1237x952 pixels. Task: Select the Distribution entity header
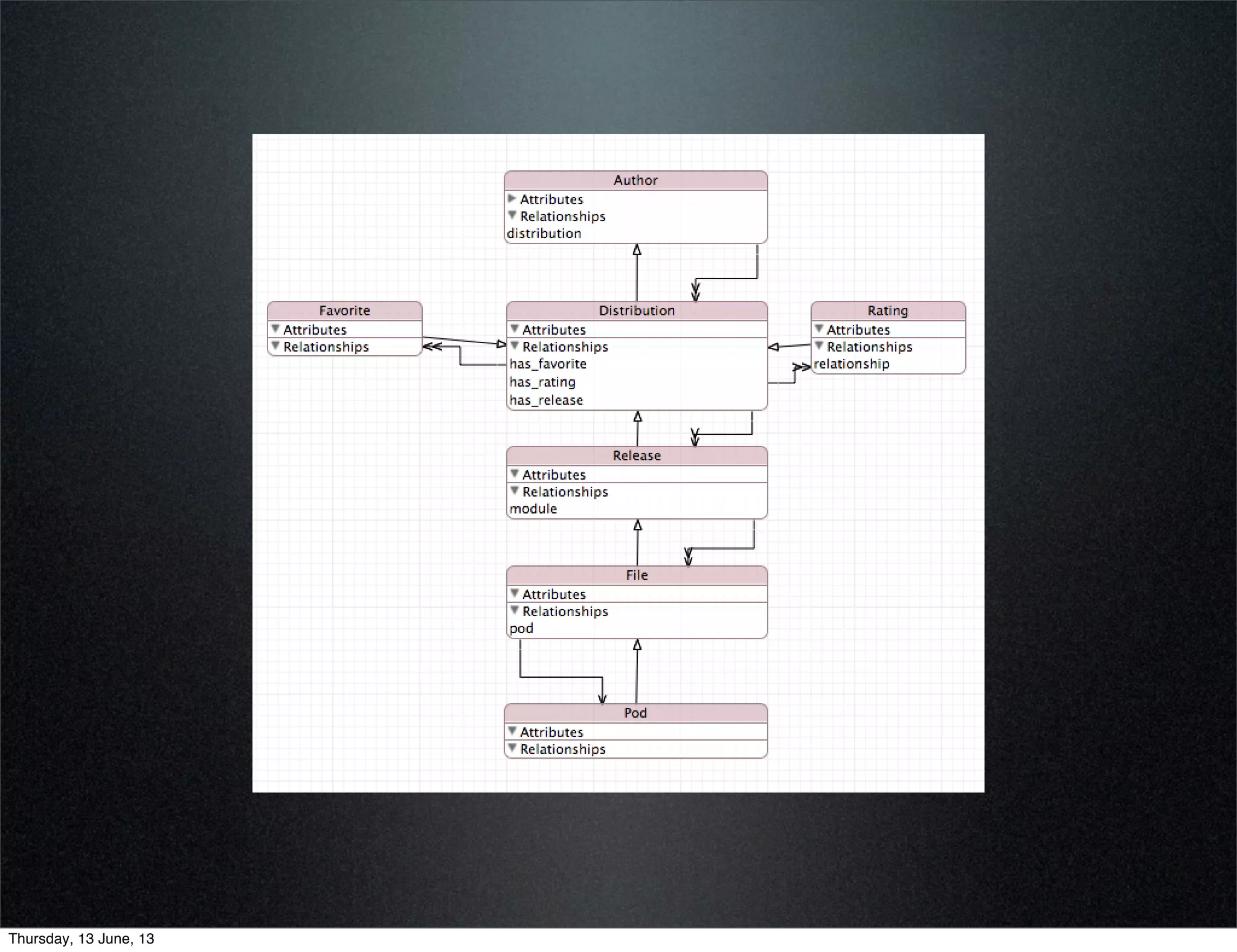pos(637,310)
